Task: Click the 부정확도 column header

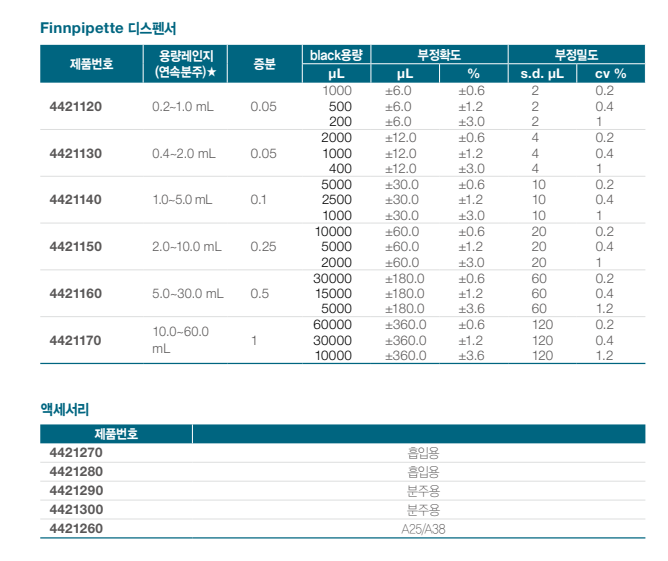Action: pyautogui.click(x=439, y=55)
